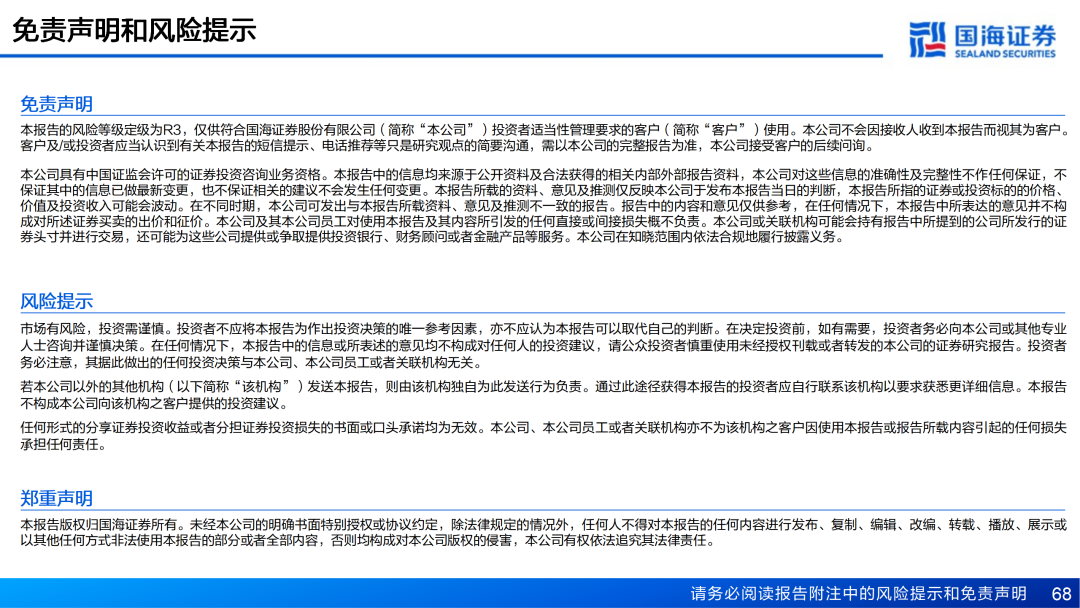1080x608 pixels.
Task: Click the 风险提示 section heading
Action: pyautogui.click(x=56, y=301)
